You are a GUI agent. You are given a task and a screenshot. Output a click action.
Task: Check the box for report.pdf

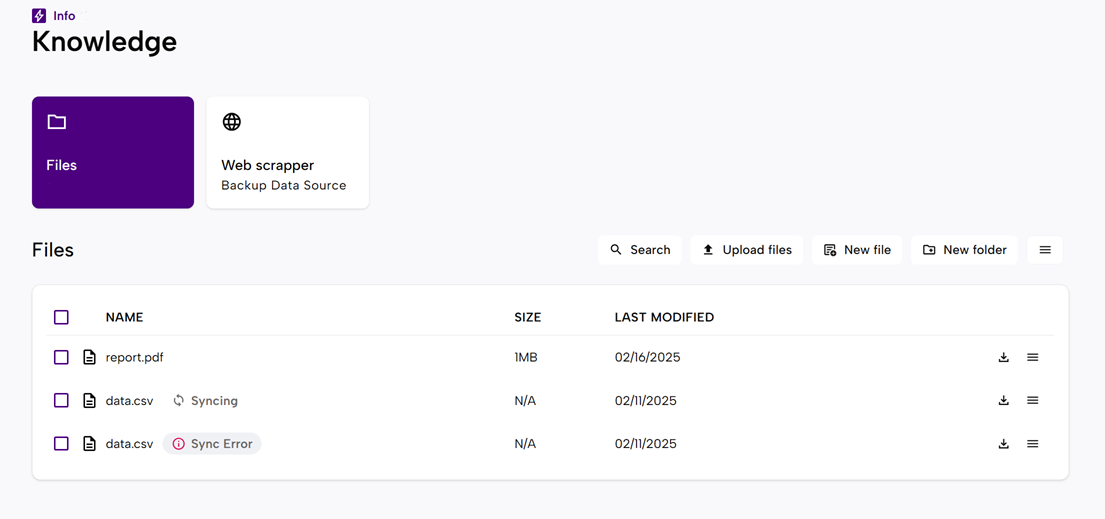pos(61,358)
